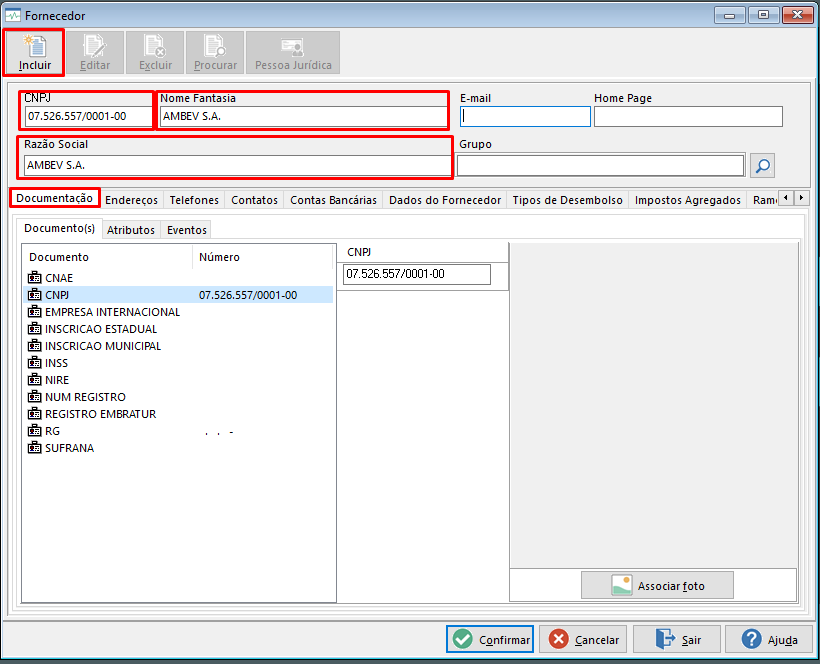This screenshot has width=820, height=664.
Task: Open the Tipos de Desembolso tab
Action: pyautogui.click(x=567, y=200)
